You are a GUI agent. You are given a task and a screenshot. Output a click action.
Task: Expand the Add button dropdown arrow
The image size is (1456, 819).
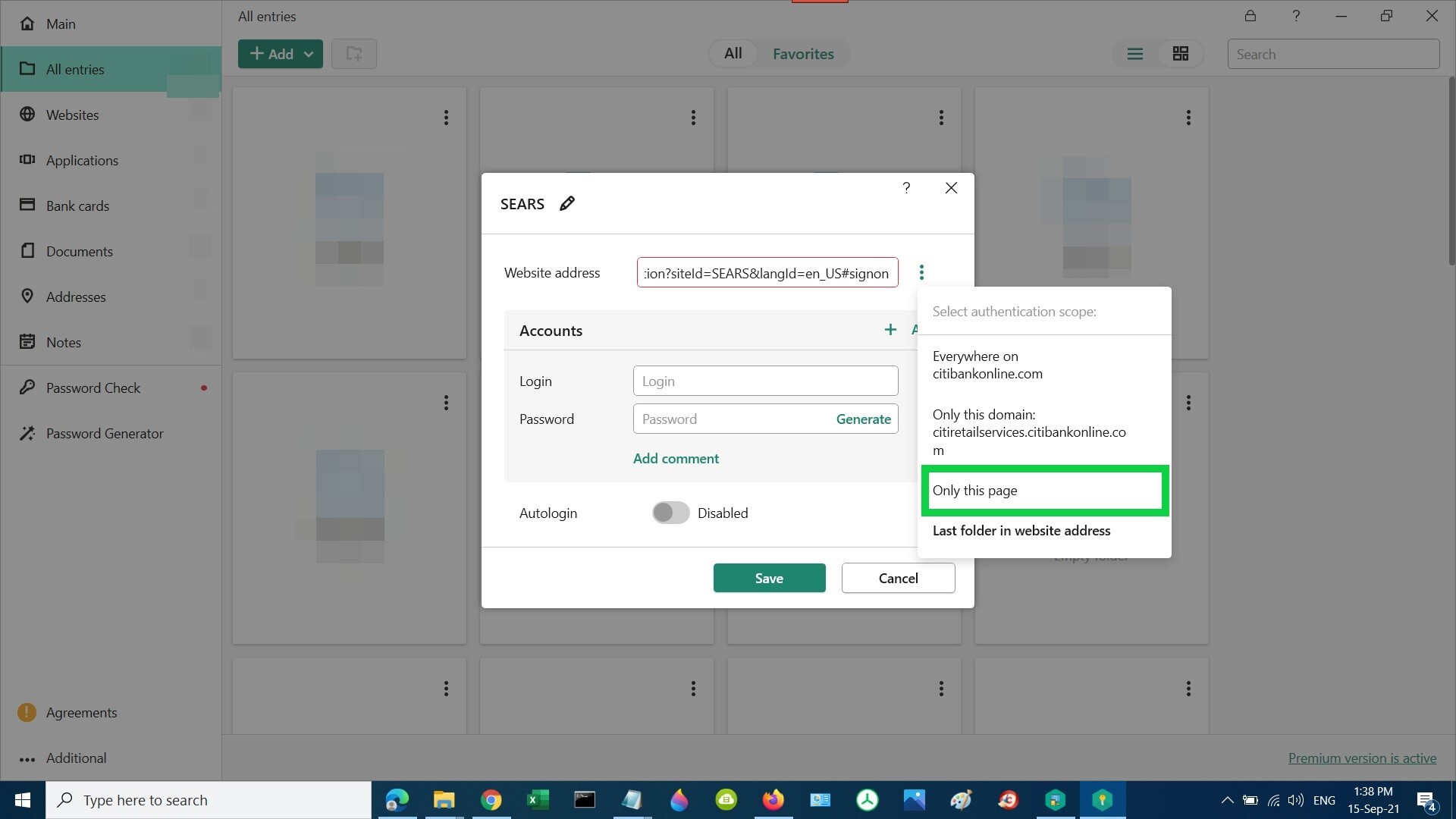309,54
